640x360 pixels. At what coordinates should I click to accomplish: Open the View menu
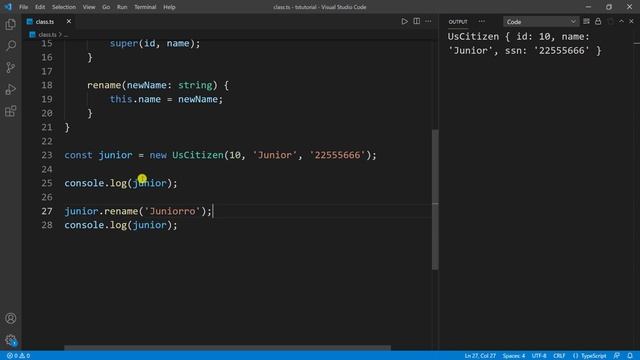(89, 7)
